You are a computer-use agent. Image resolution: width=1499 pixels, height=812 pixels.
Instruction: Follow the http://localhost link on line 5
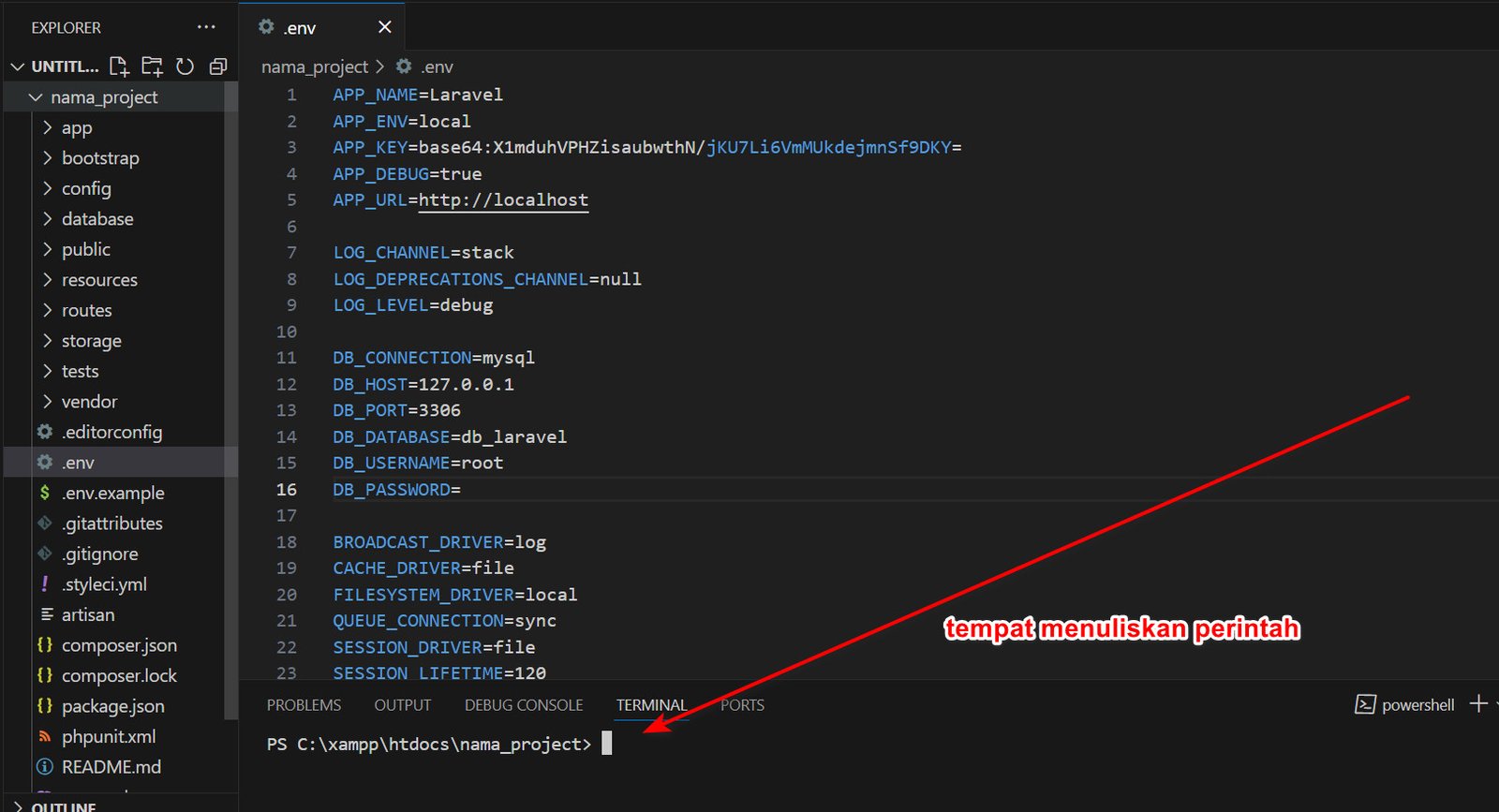tap(503, 199)
